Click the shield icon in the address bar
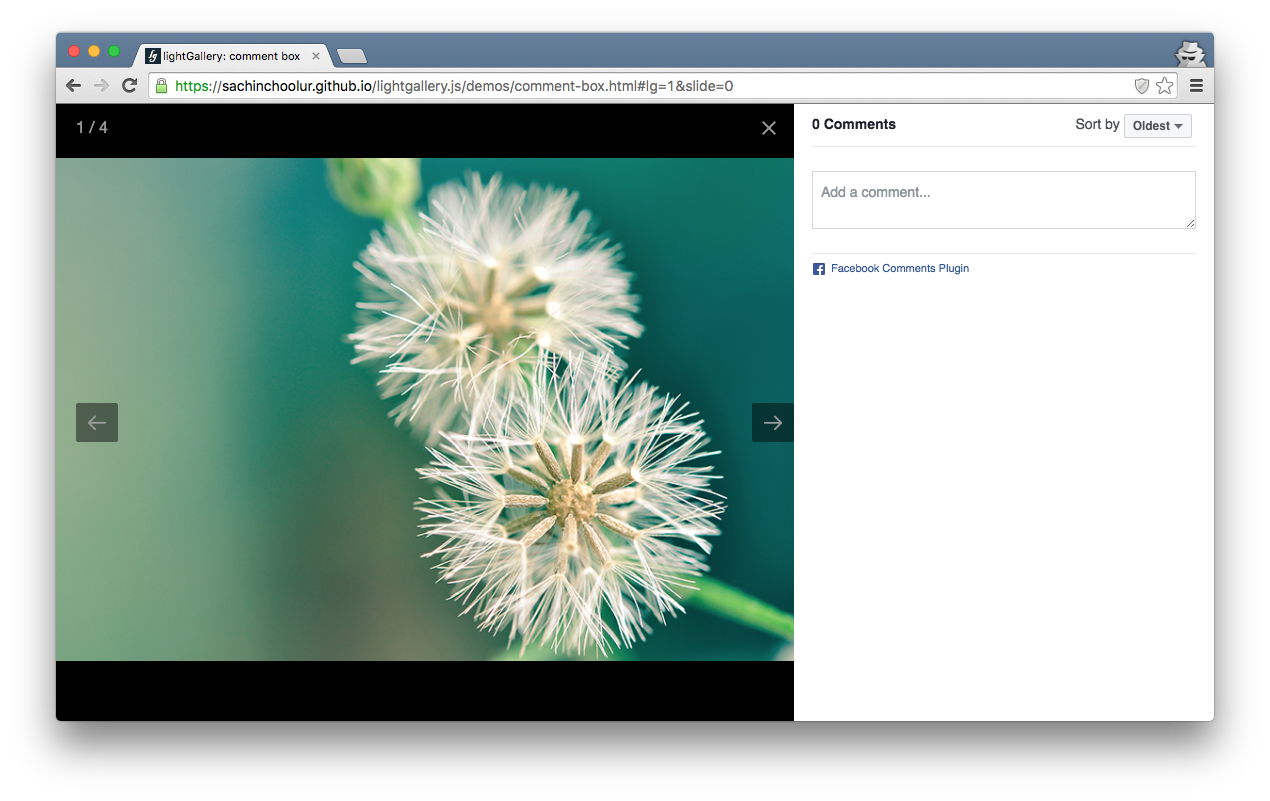 pos(1141,86)
